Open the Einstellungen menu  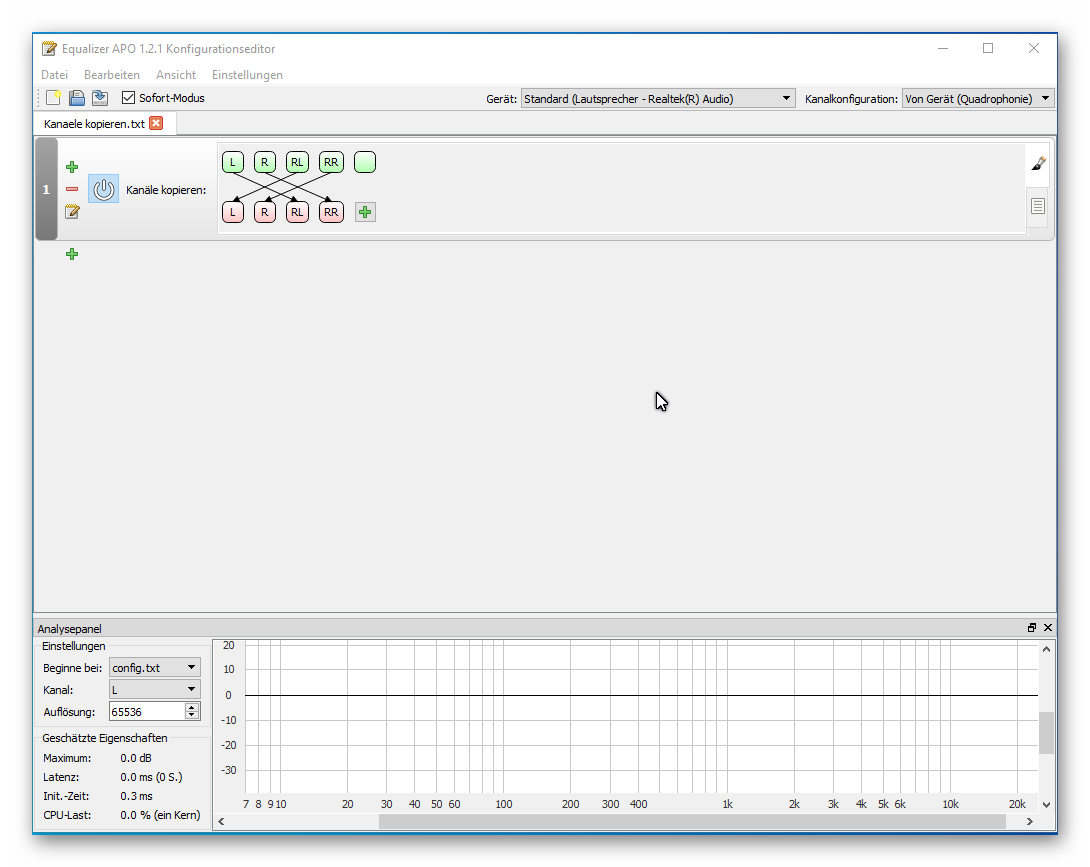point(247,75)
